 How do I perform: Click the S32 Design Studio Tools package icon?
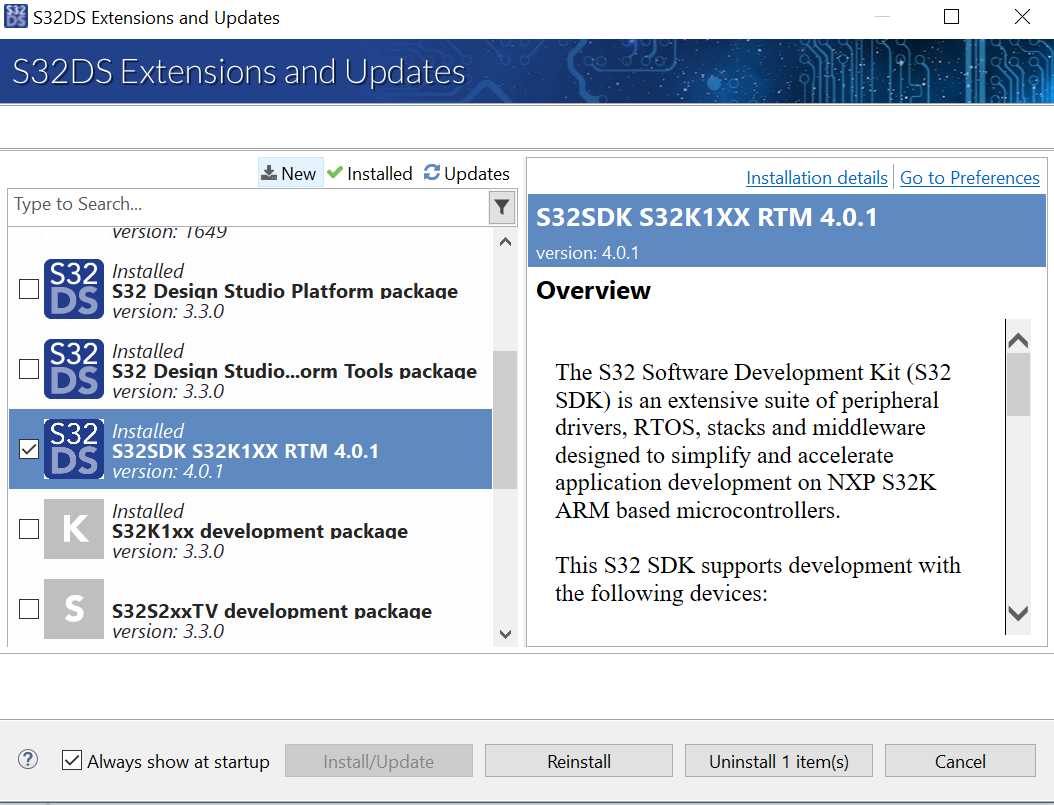(74, 370)
